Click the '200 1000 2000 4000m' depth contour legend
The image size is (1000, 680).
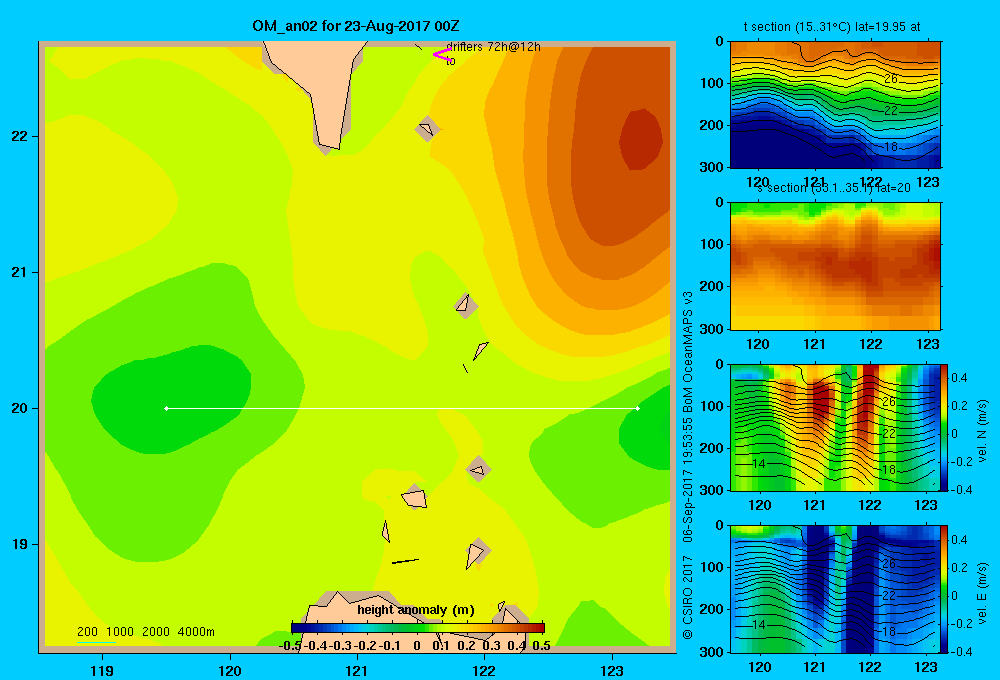coord(145,632)
